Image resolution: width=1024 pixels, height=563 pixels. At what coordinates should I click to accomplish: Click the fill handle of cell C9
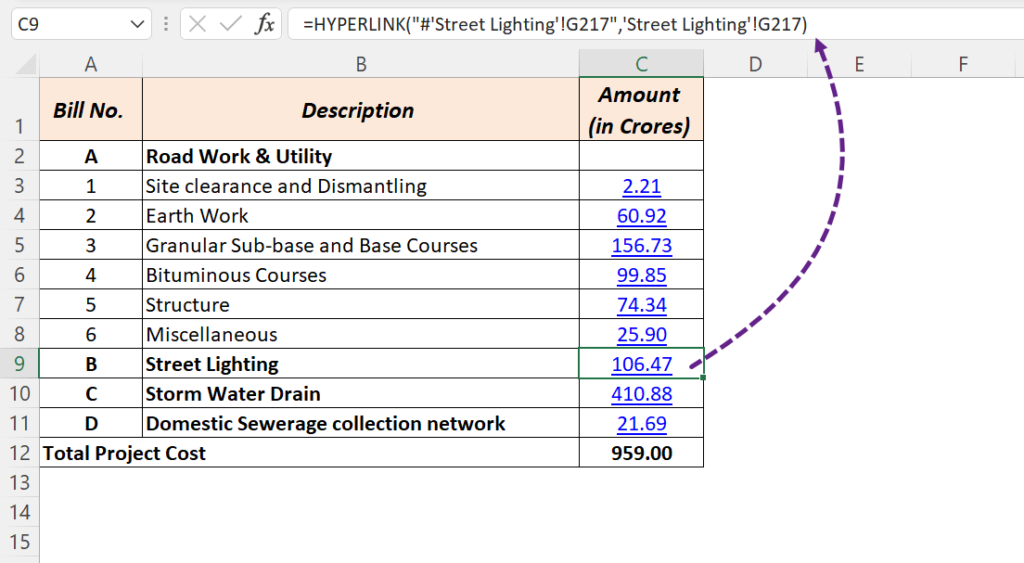[703, 378]
